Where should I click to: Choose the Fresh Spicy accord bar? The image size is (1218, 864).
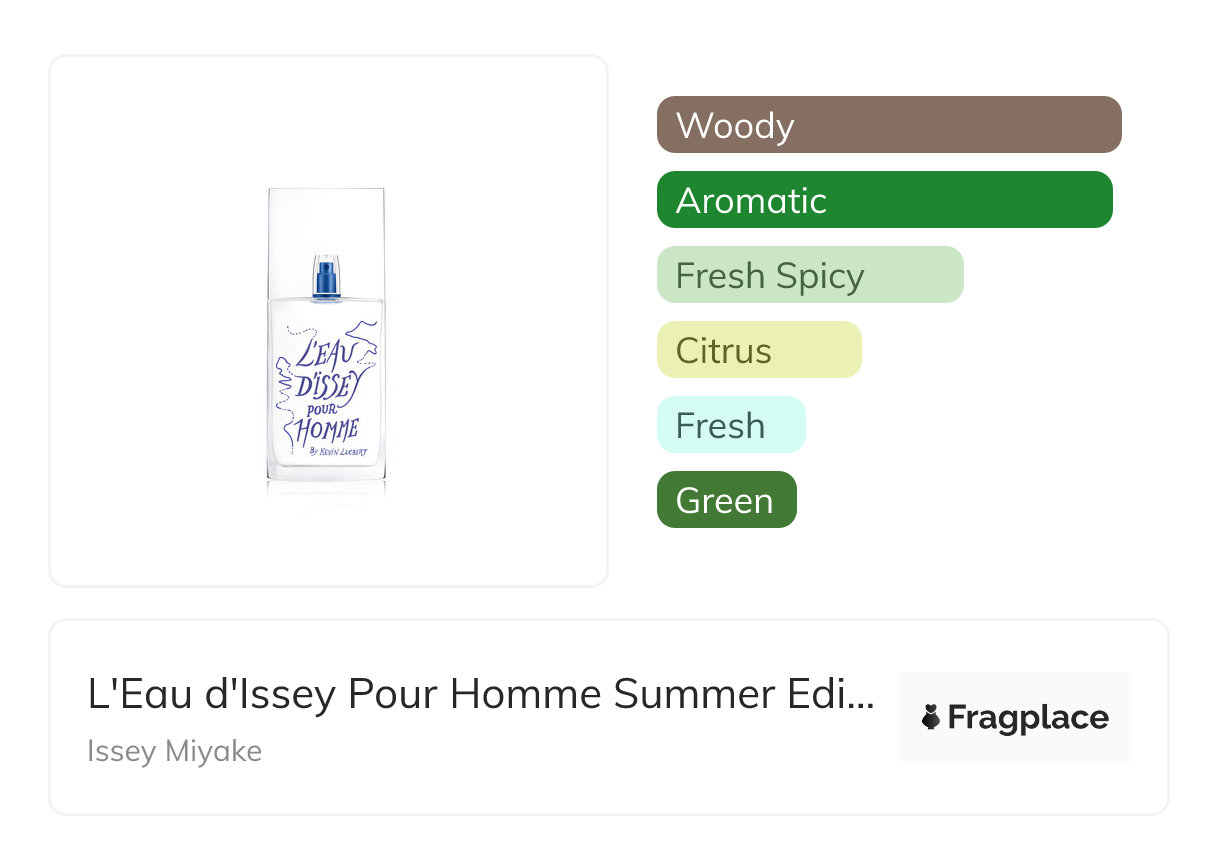click(809, 275)
